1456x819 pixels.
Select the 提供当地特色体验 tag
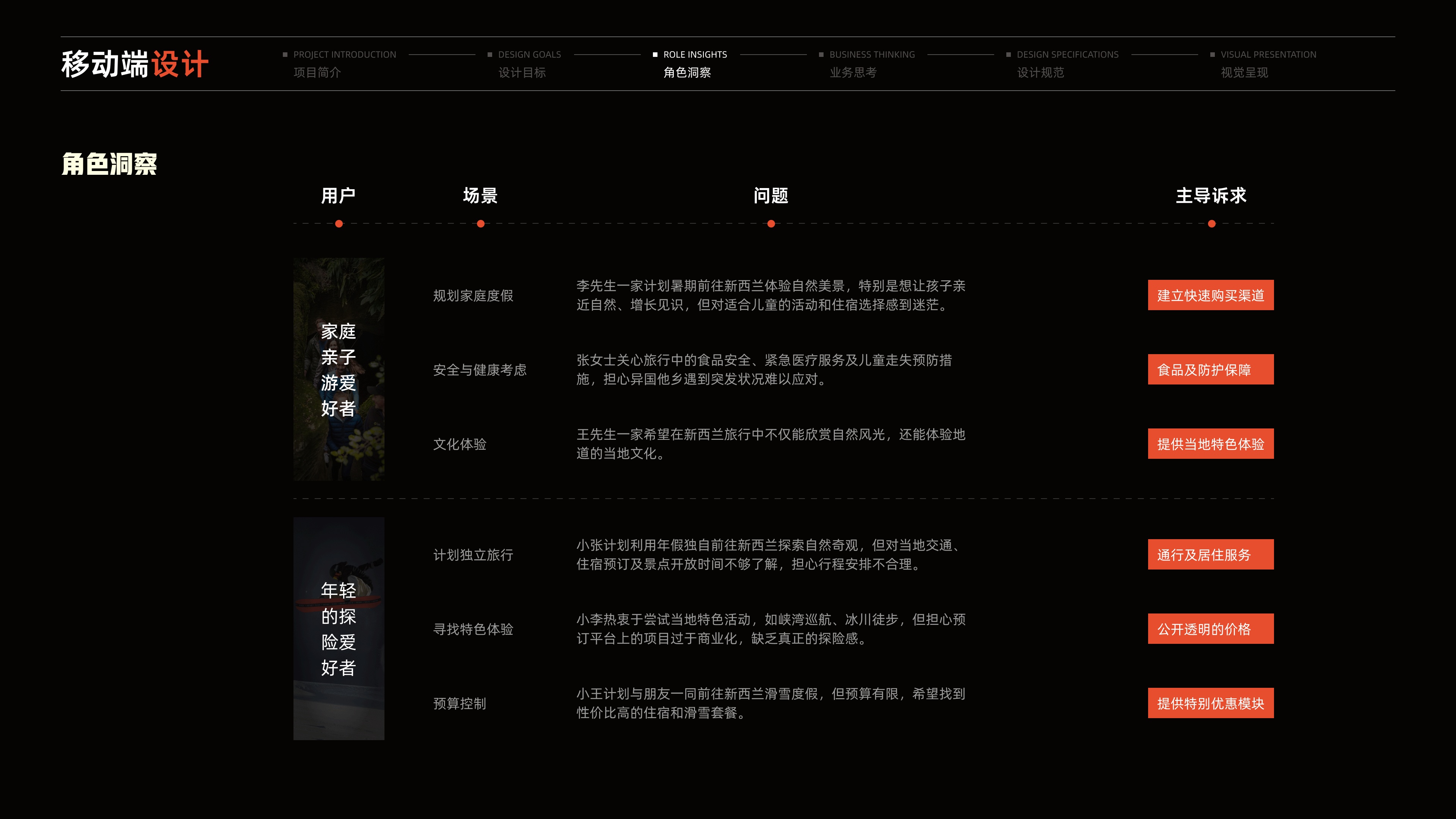[1210, 444]
